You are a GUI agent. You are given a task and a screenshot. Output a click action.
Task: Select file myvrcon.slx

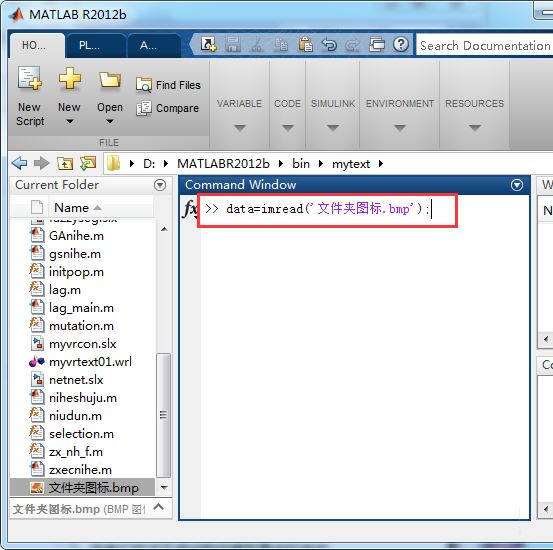pyautogui.click(x=83, y=344)
